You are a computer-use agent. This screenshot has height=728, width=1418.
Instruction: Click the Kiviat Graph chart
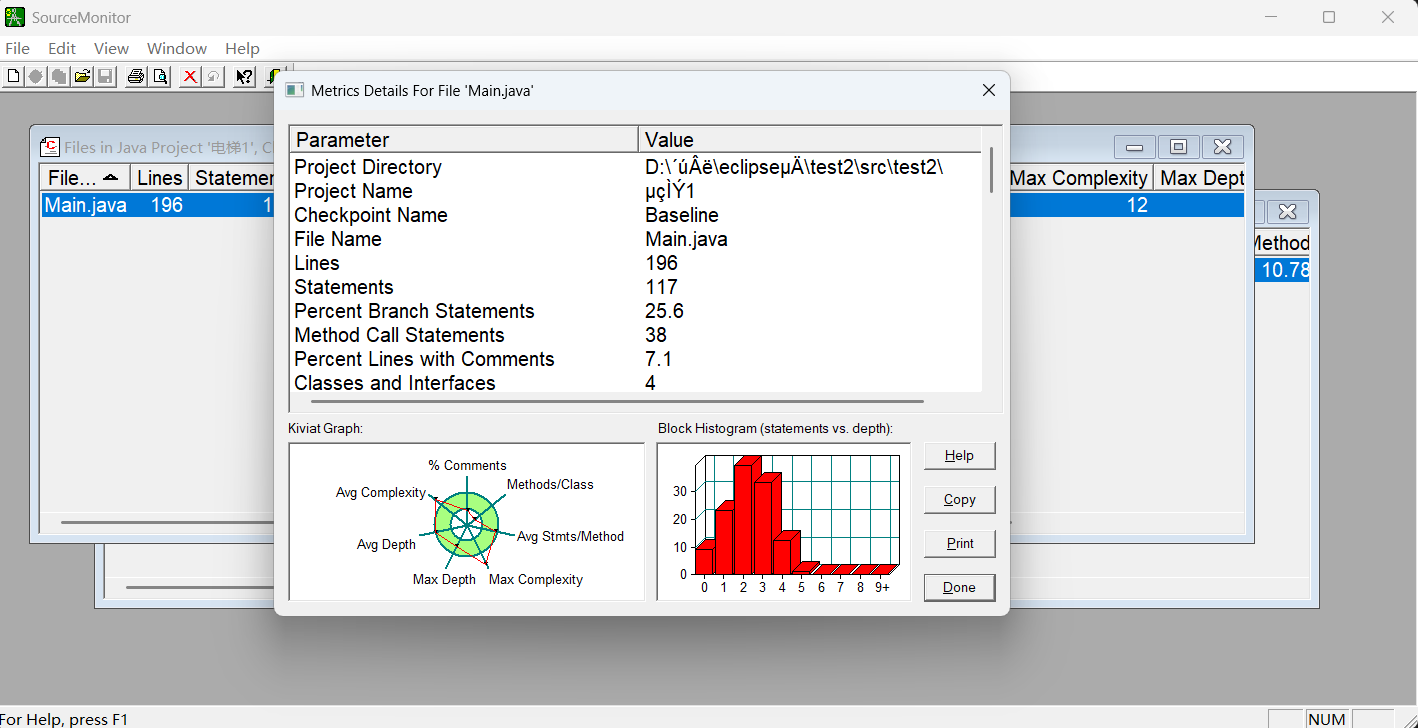466,522
